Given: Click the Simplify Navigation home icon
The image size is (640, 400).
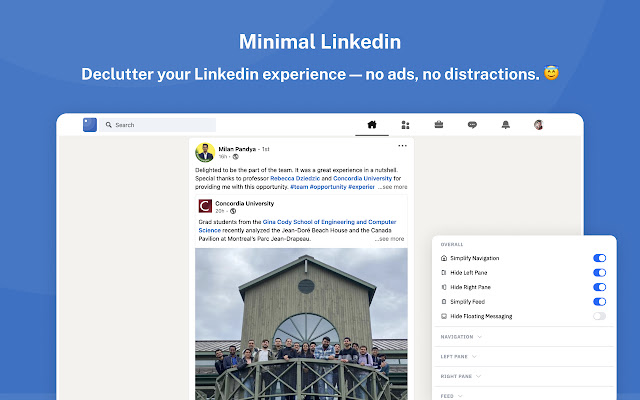Looking at the screenshot, I should [444, 258].
